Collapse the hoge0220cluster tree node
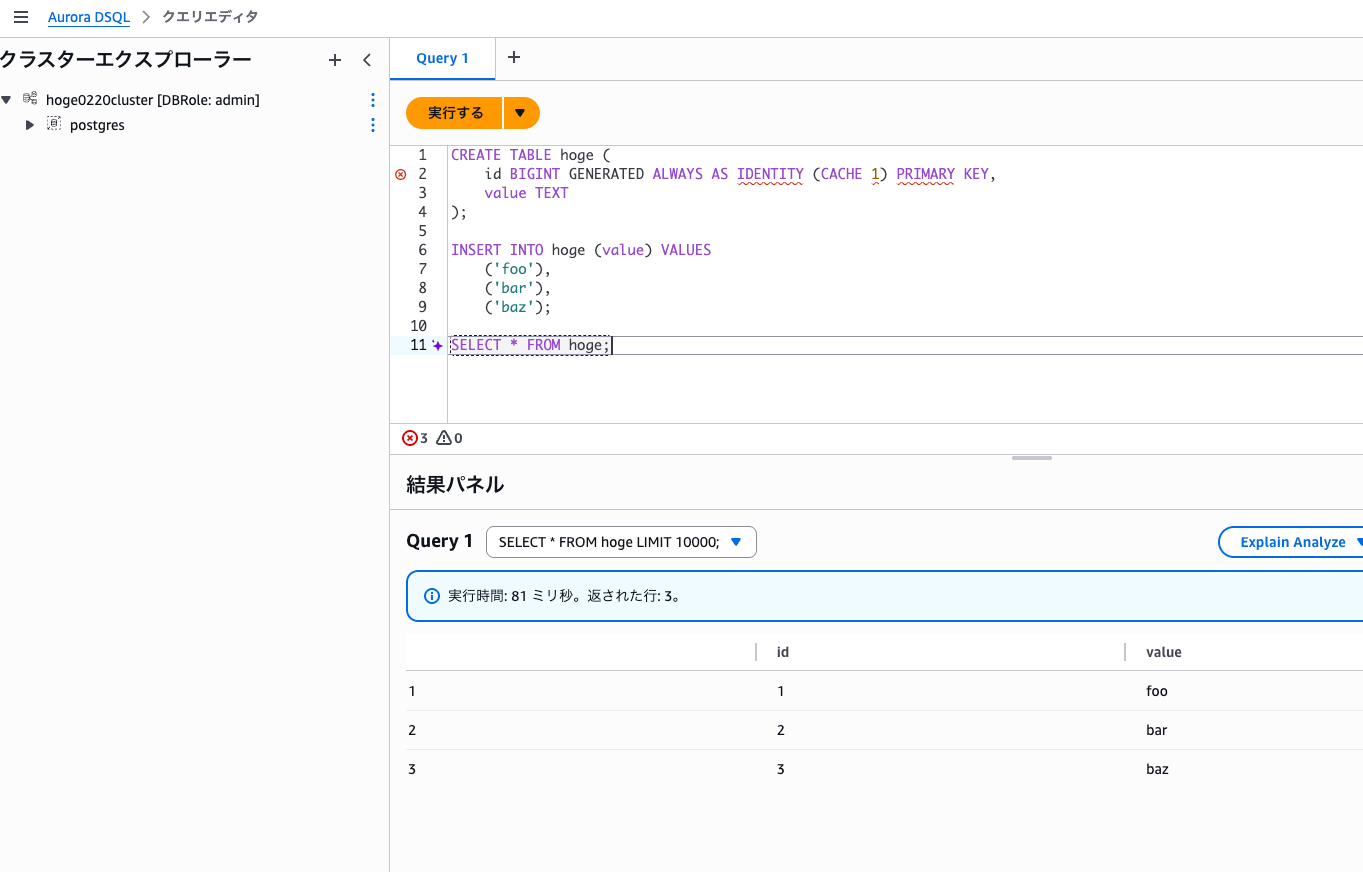 [x=7, y=100]
